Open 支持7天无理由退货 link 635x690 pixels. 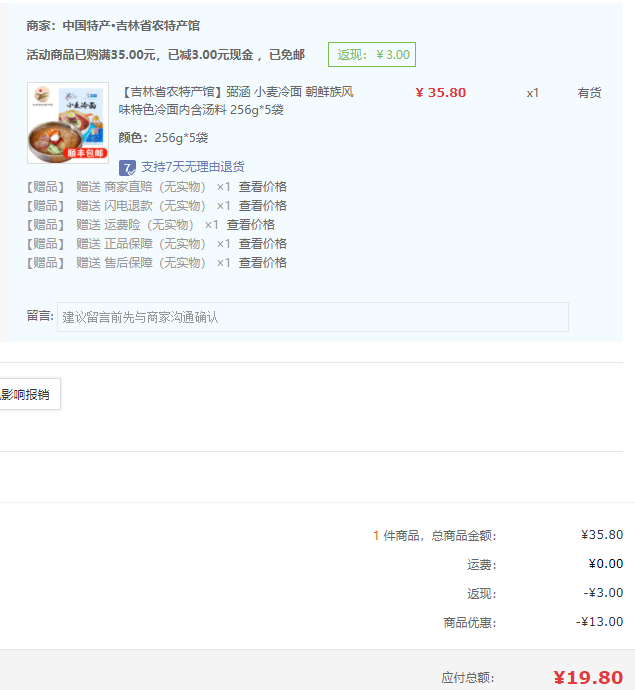(193, 167)
